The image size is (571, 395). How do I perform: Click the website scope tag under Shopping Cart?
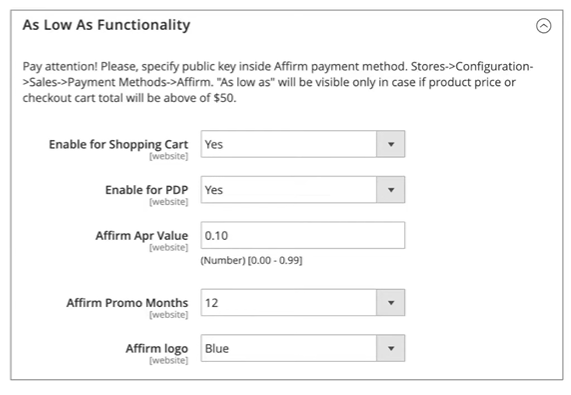pyautogui.click(x=169, y=156)
